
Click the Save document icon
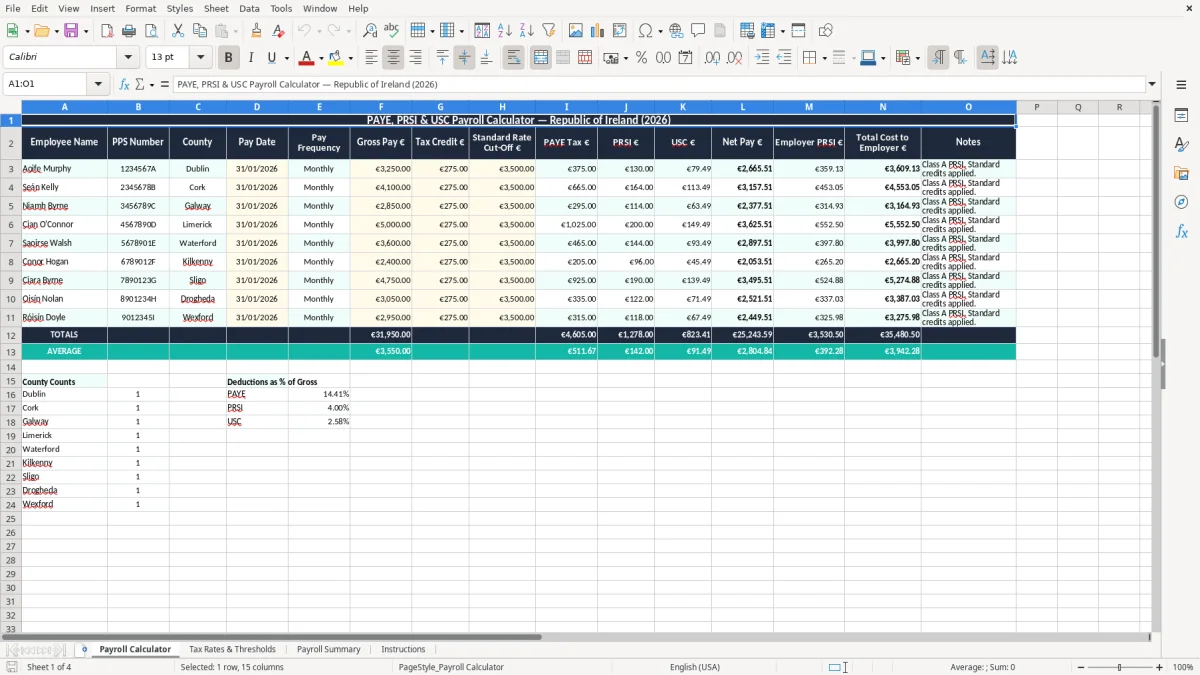click(71, 31)
